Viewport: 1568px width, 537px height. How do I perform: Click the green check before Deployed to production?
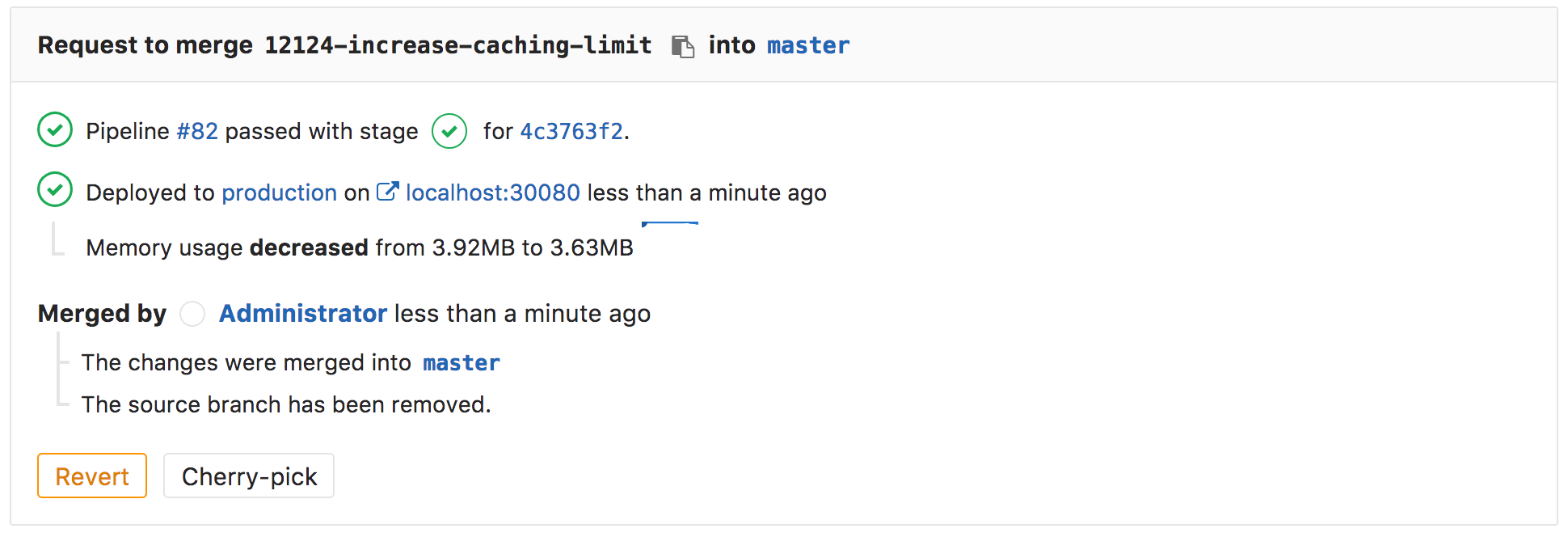(54, 191)
